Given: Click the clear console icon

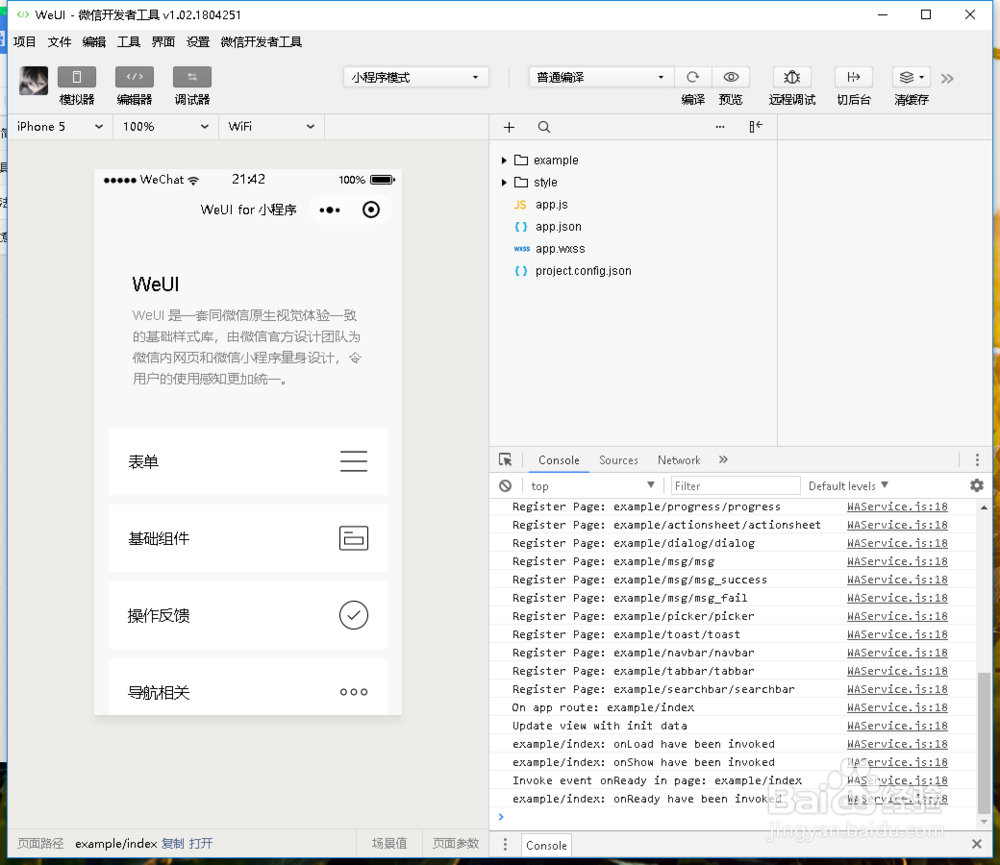Looking at the screenshot, I should (x=505, y=486).
